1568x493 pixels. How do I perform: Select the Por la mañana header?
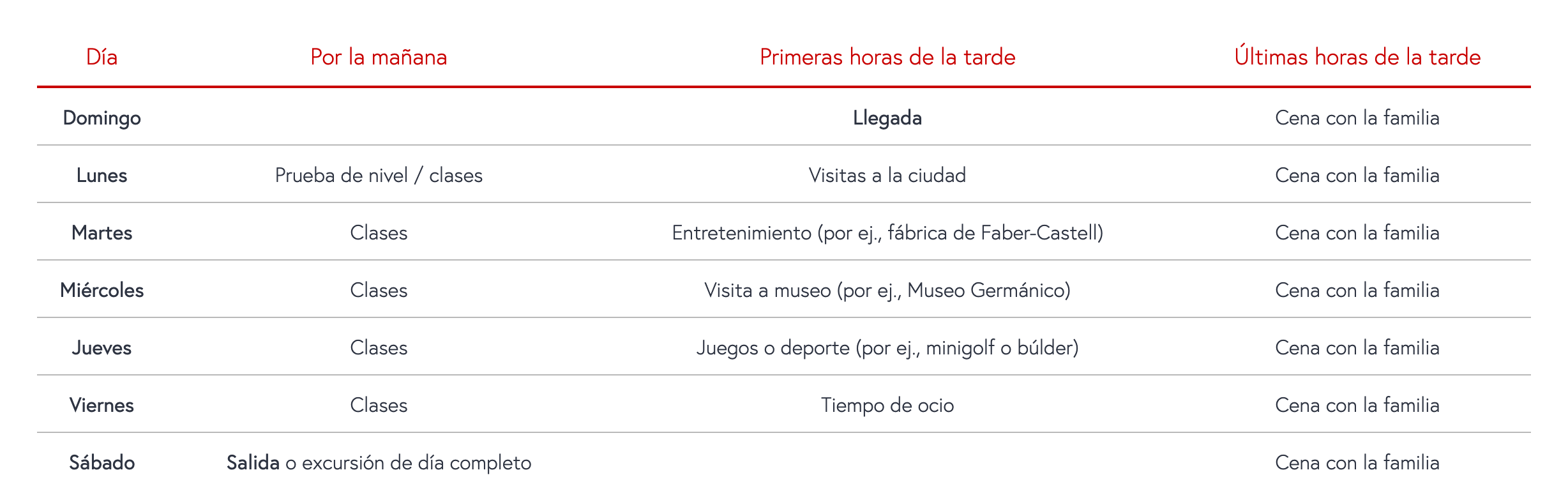[379, 57]
